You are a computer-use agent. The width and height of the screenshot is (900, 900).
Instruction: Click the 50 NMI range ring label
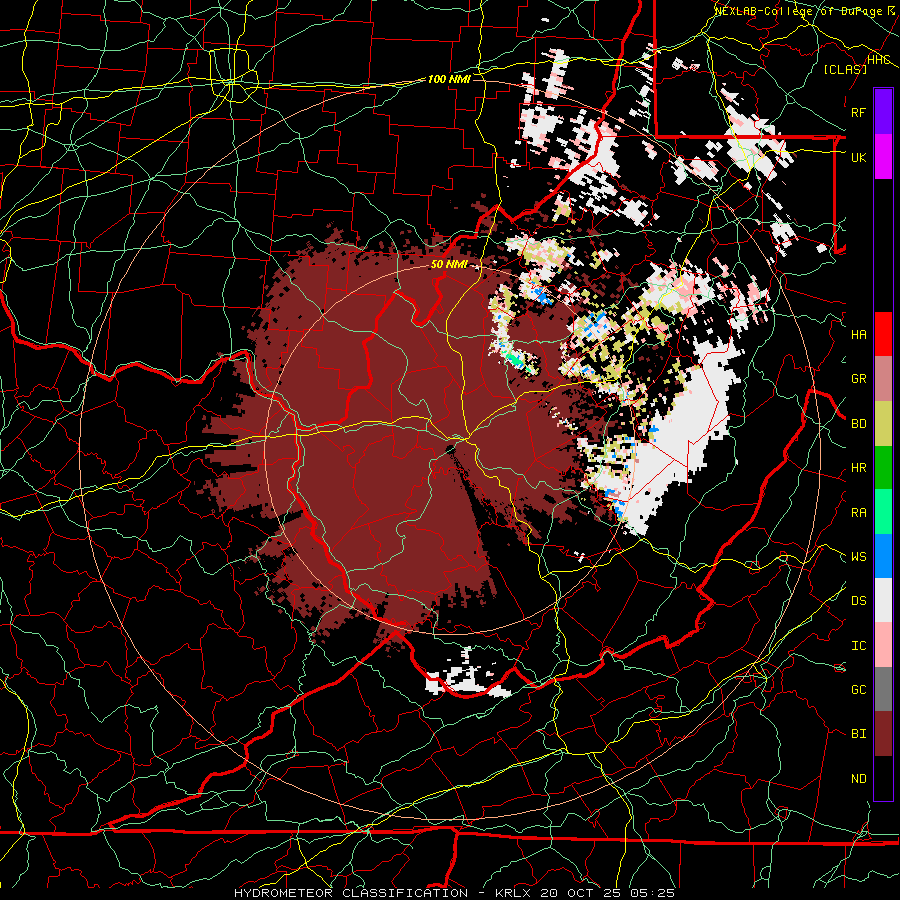449,265
